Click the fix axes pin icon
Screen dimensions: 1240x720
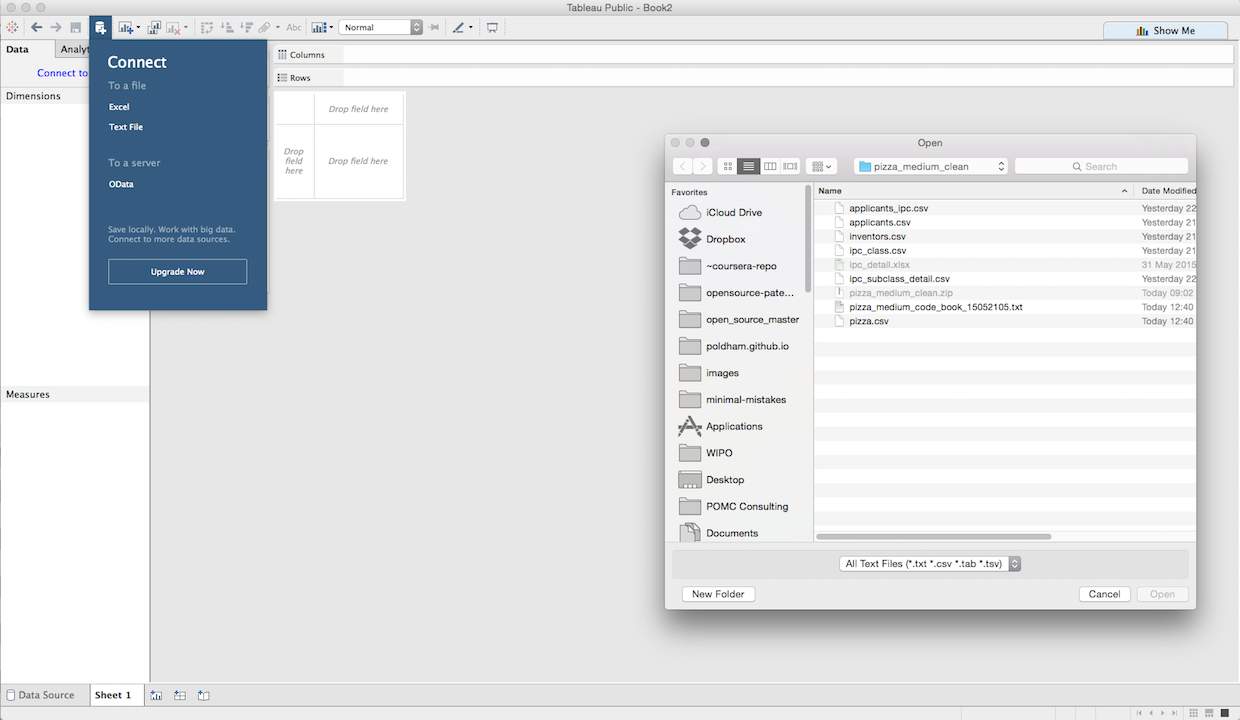click(434, 28)
